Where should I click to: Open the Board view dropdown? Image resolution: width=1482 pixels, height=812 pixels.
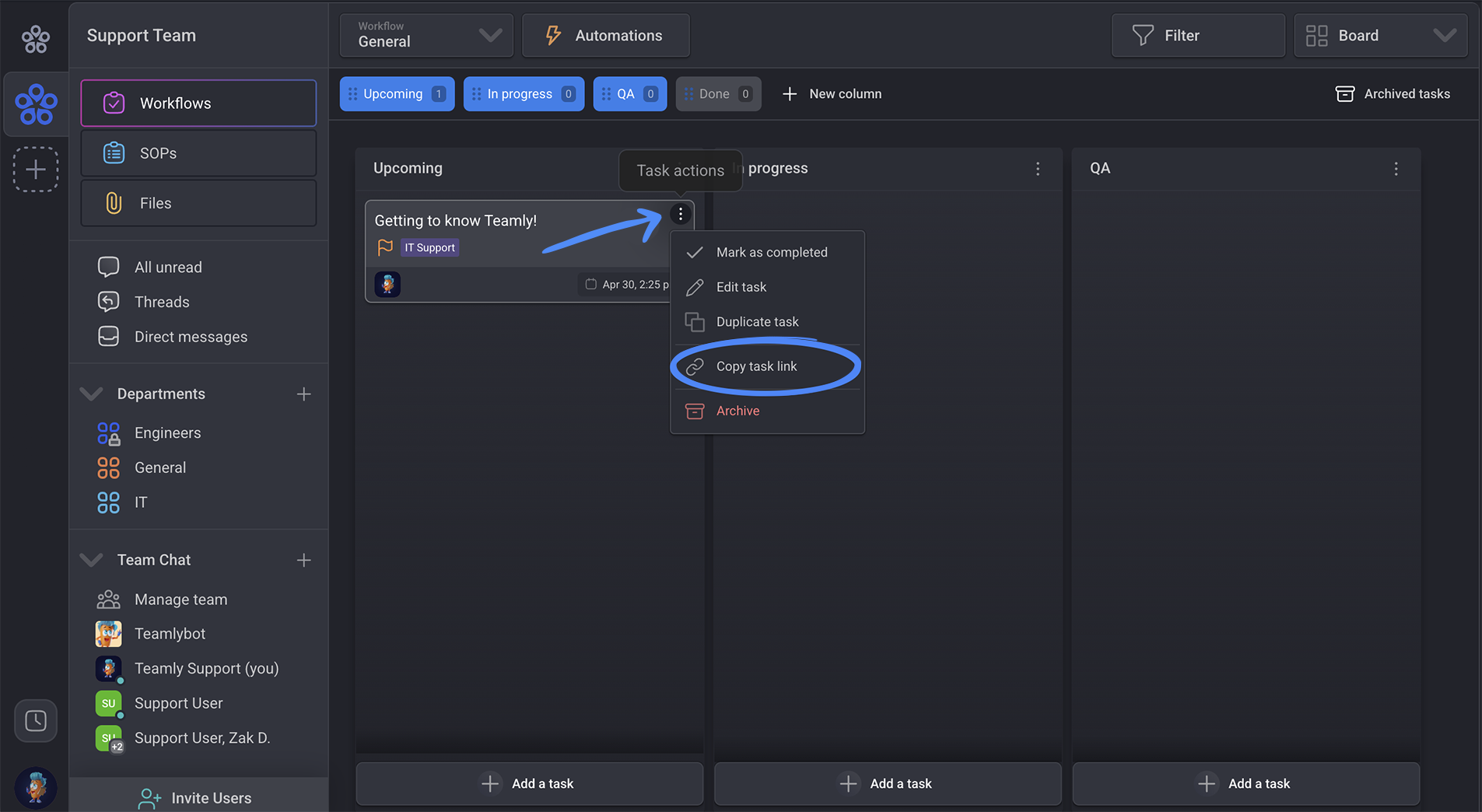click(x=1380, y=35)
